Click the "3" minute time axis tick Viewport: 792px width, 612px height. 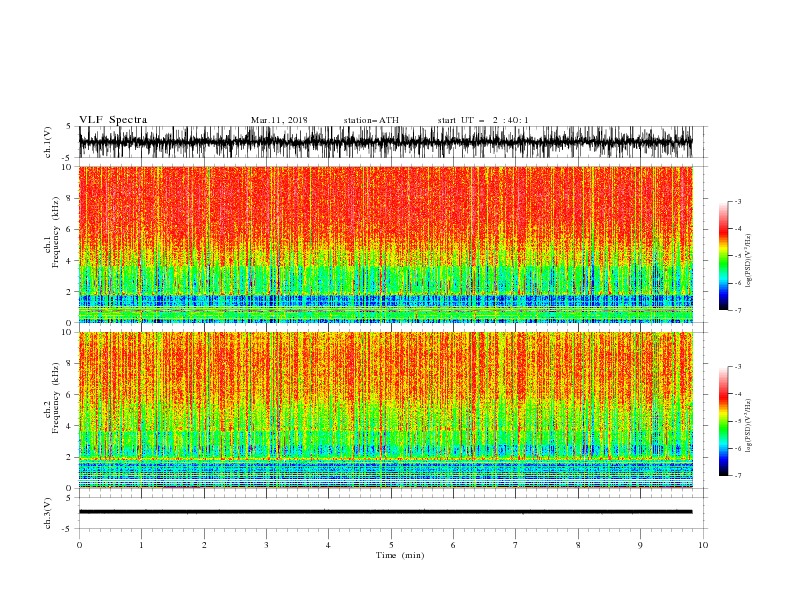tap(266, 545)
